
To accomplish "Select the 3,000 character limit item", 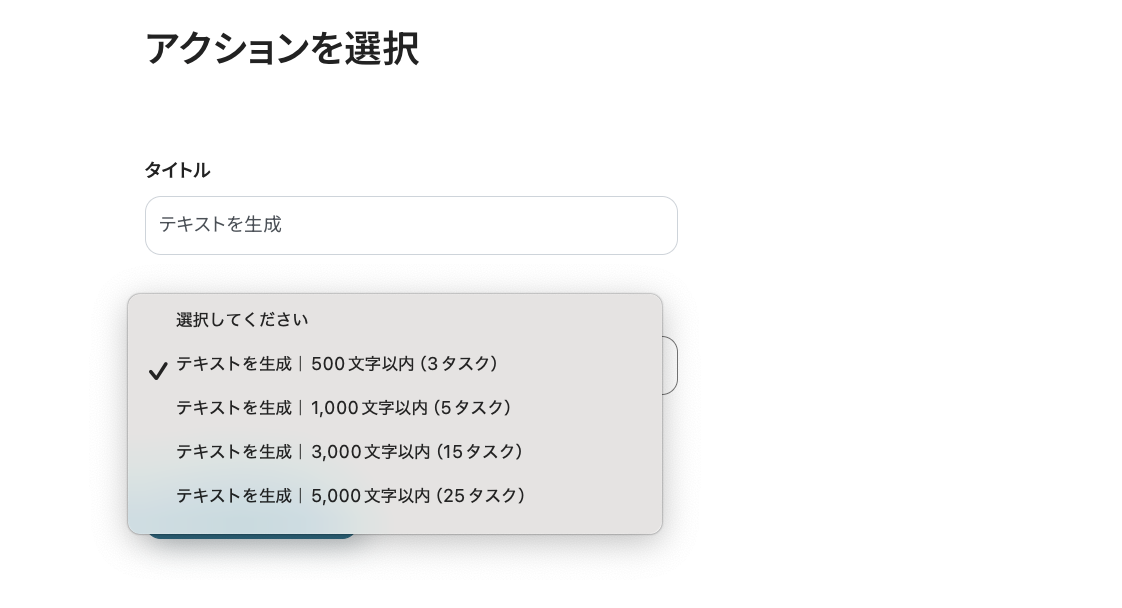I will (349, 452).
